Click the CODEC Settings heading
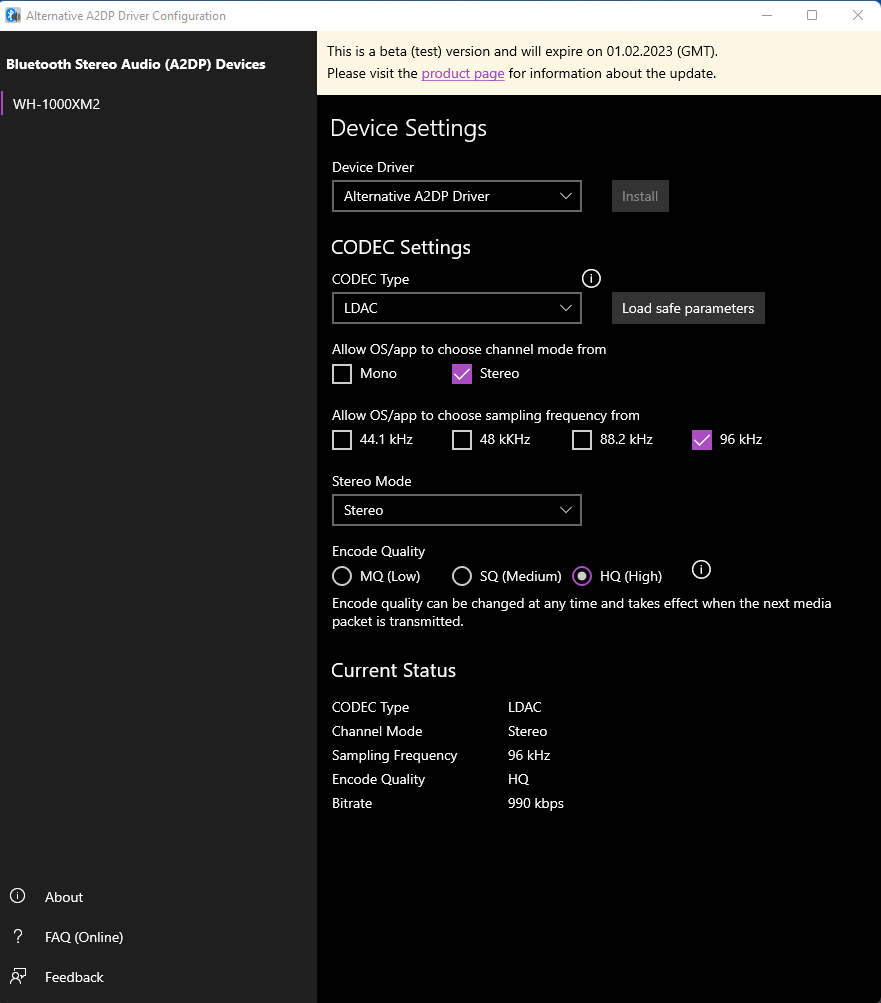The image size is (881, 1003). pos(401,248)
